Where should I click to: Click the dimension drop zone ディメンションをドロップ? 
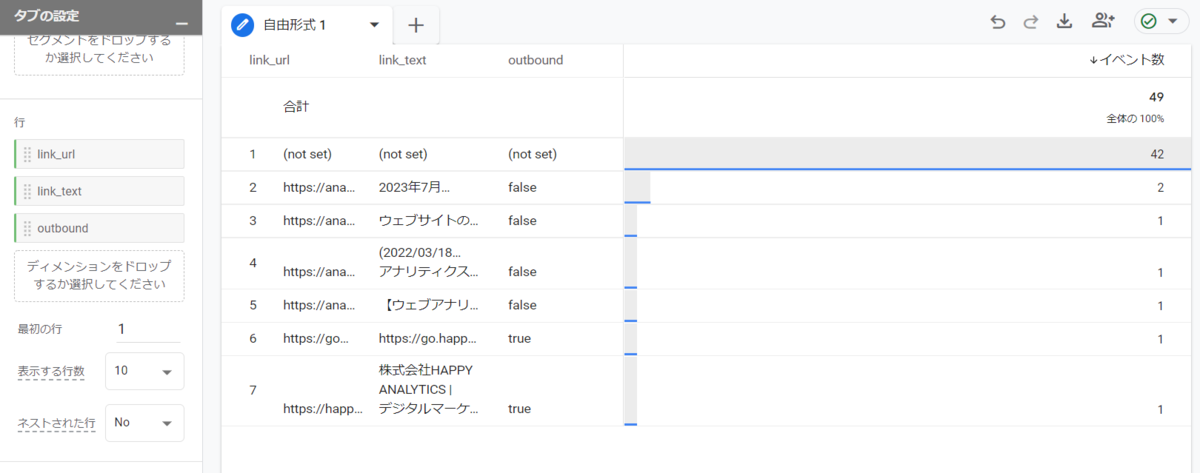(99, 275)
